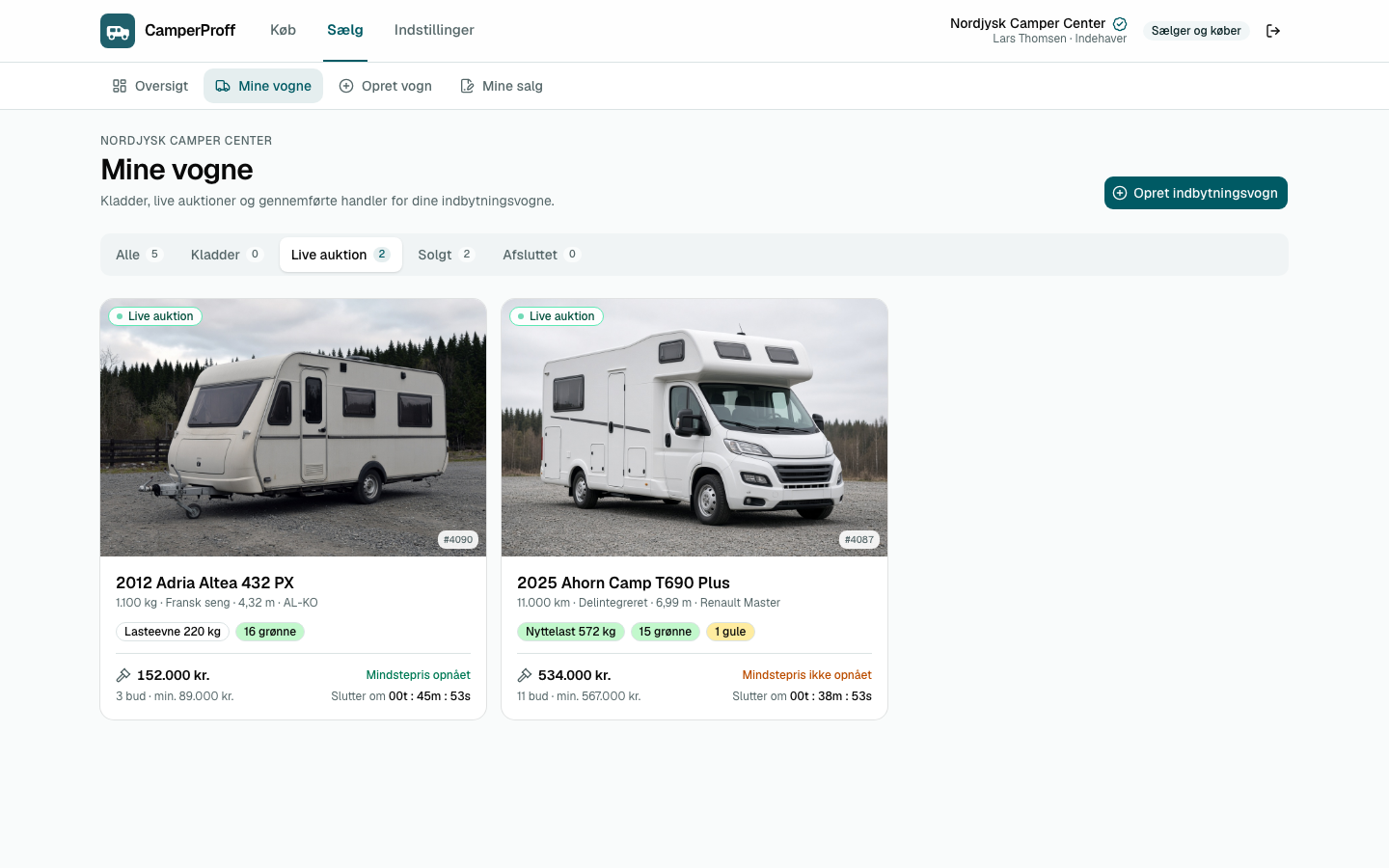Show the Alle filter tab

pyautogui.click(x=139, y=255)
